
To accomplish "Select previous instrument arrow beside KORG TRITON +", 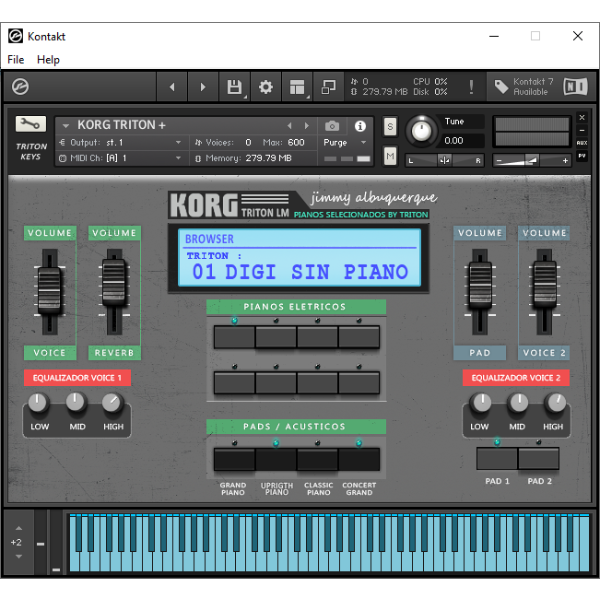I will (x=290, y=126).
